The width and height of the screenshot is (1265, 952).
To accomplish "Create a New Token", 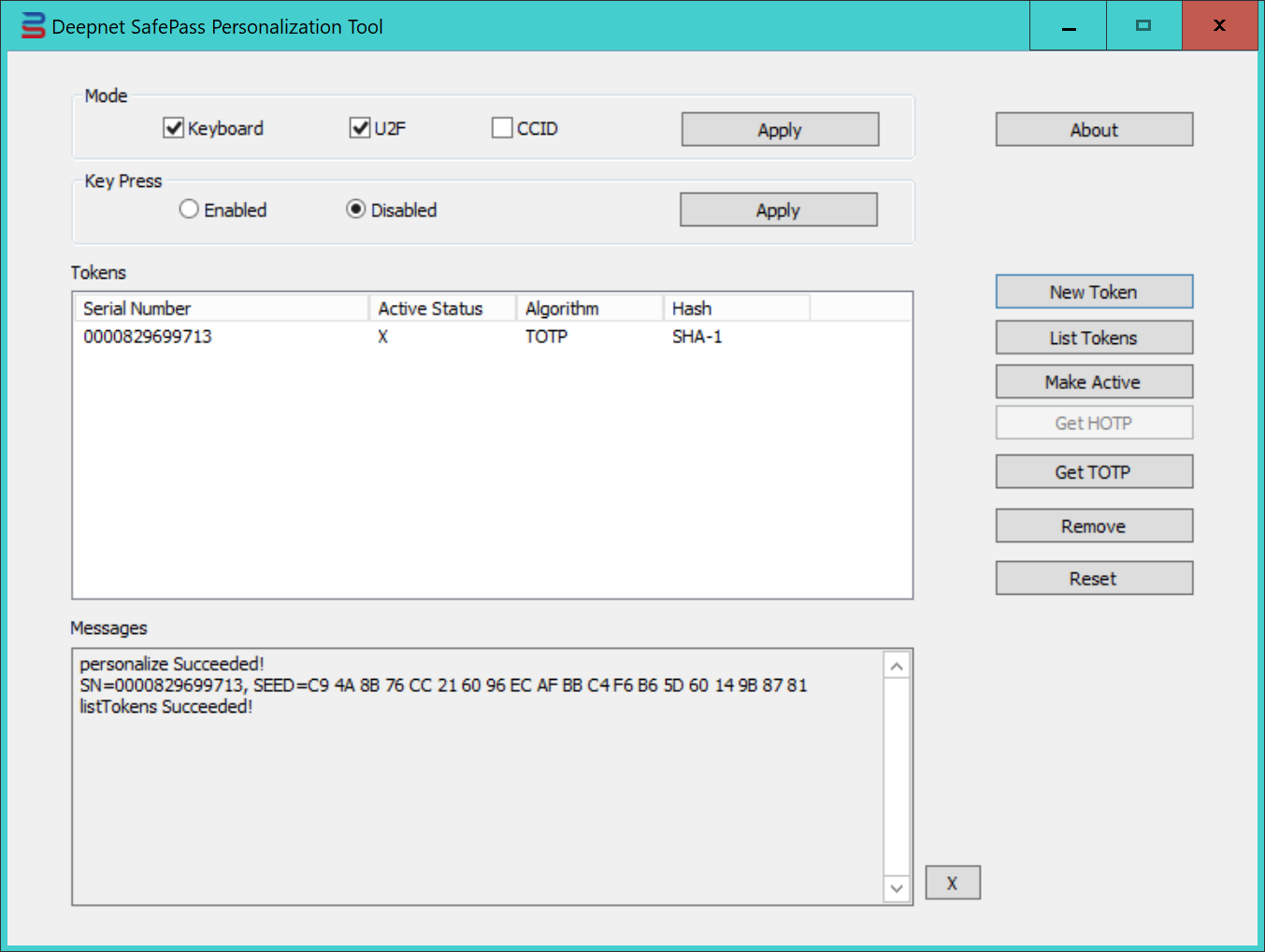I will pos(1093,292).
